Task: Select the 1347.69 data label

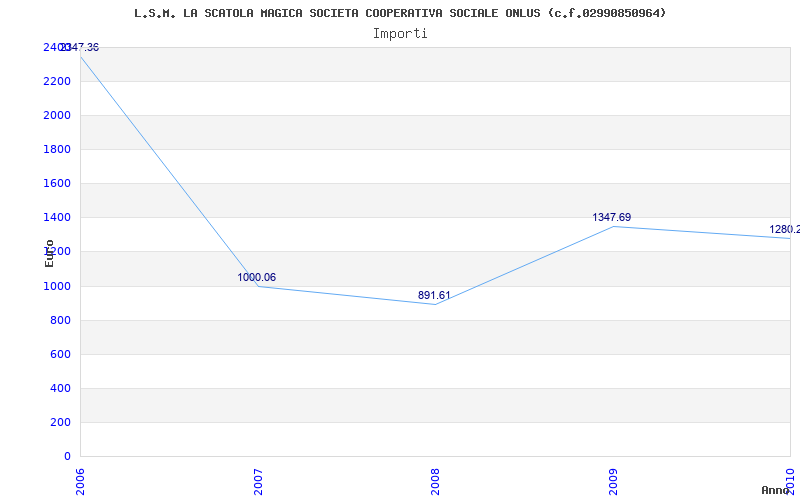Action: click(x=612, y=217)
